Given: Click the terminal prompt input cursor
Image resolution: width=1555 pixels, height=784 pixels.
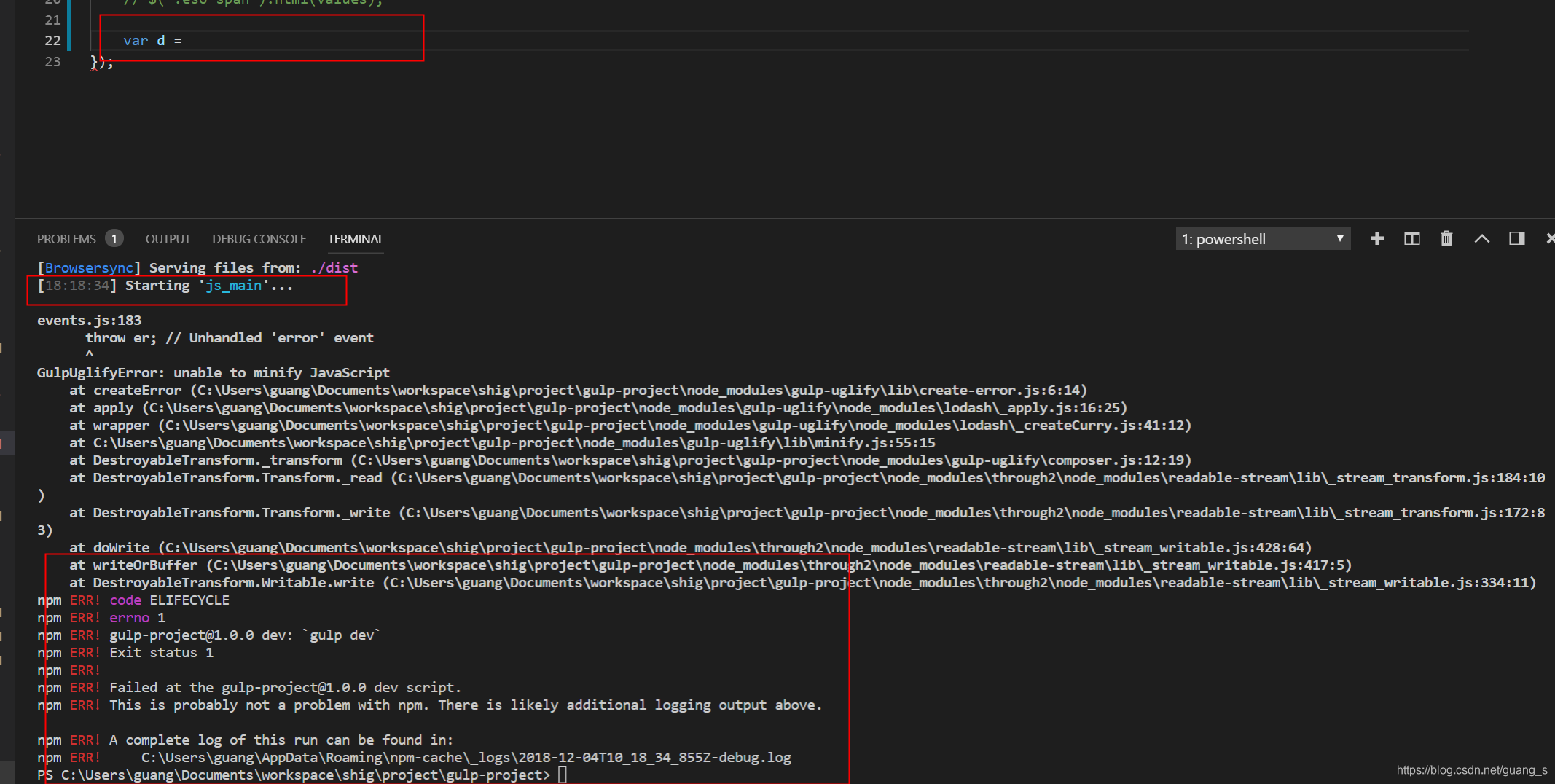Looking at the screenshot, I should 563,775.
